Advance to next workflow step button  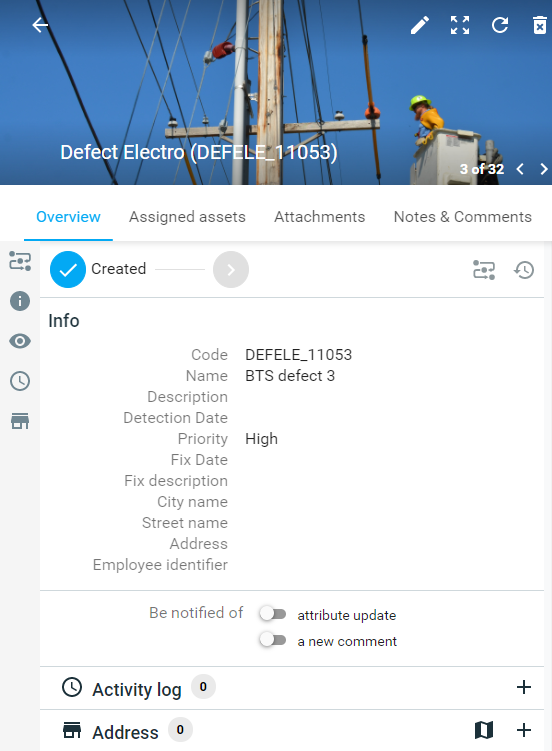pos(231,270)
